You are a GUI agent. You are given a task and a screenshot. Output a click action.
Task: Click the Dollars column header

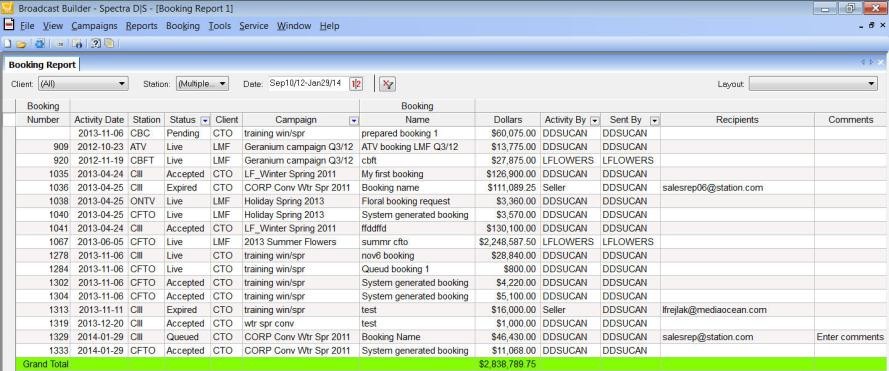(x=507, y=120)
